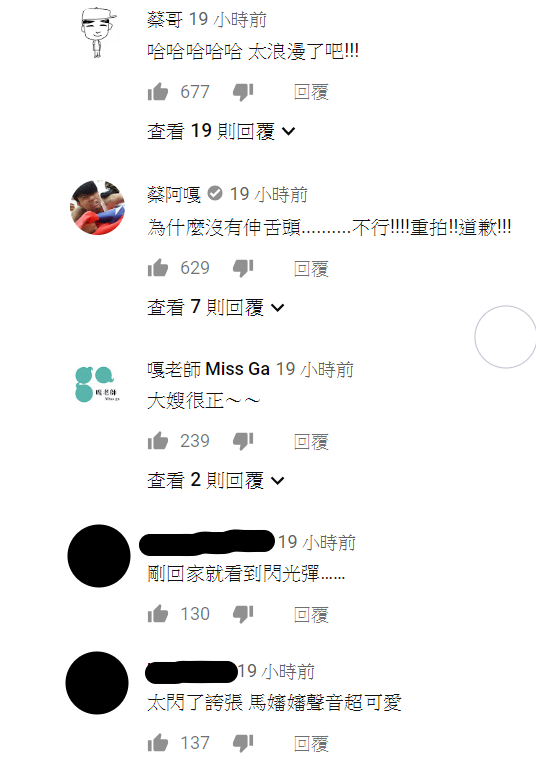Like the 太閃了誇張 comment with 137 likes
This screenshot has height=765, width=536.
pos(158,743)
